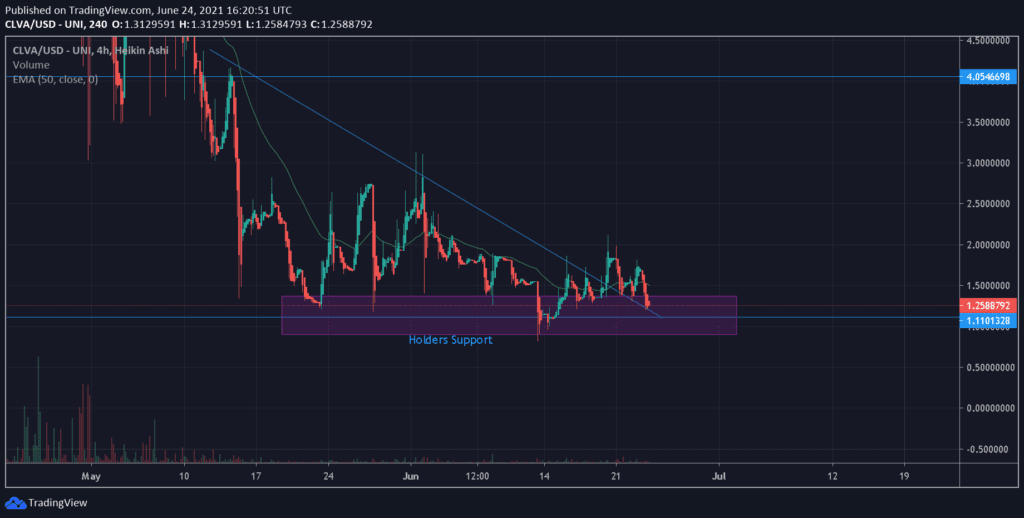Click the TradingView brand text at bottom

point(55,503)
